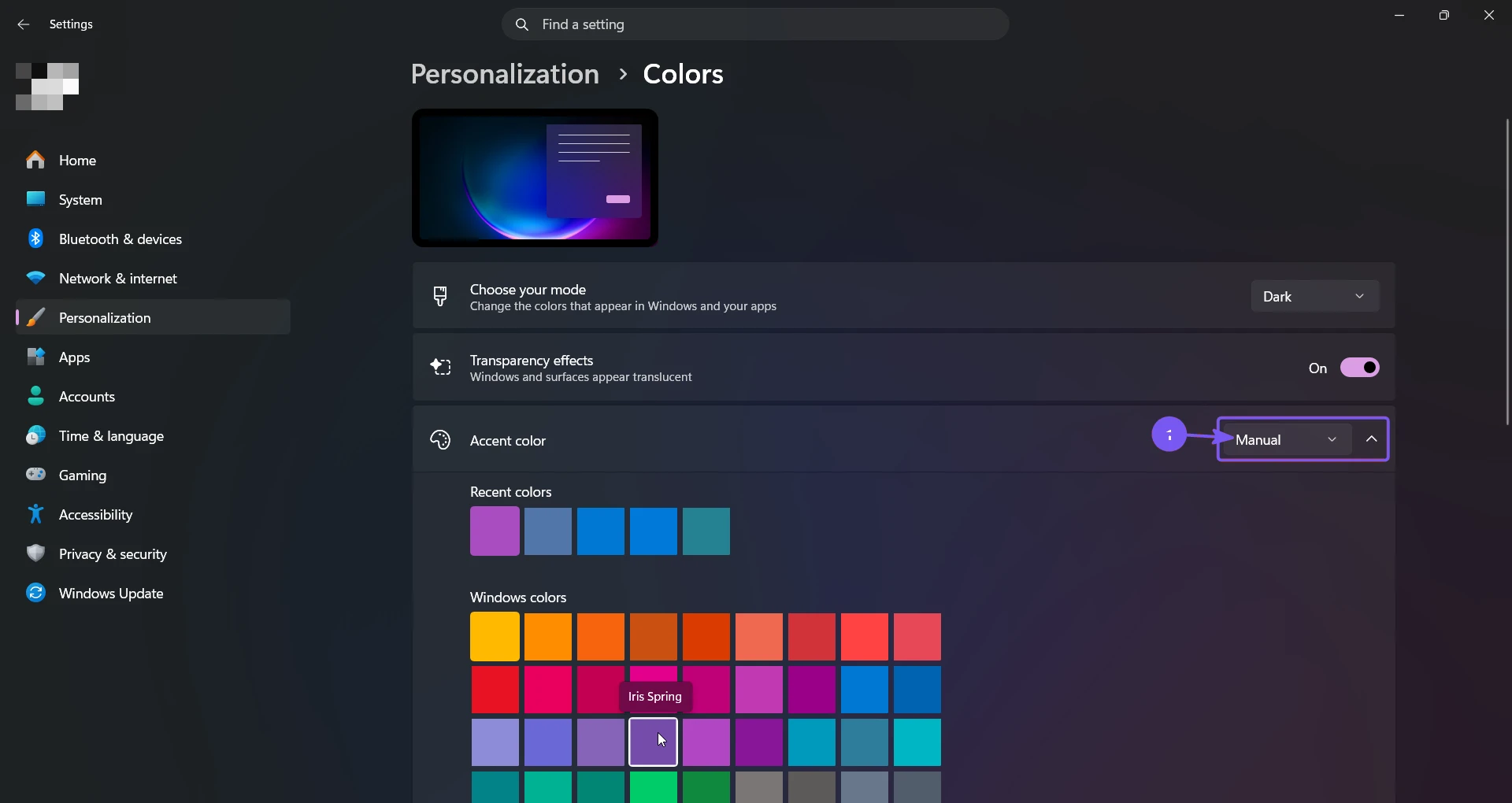
Task: Minimize the Settings window
Action: click(x=1399, y=15)
